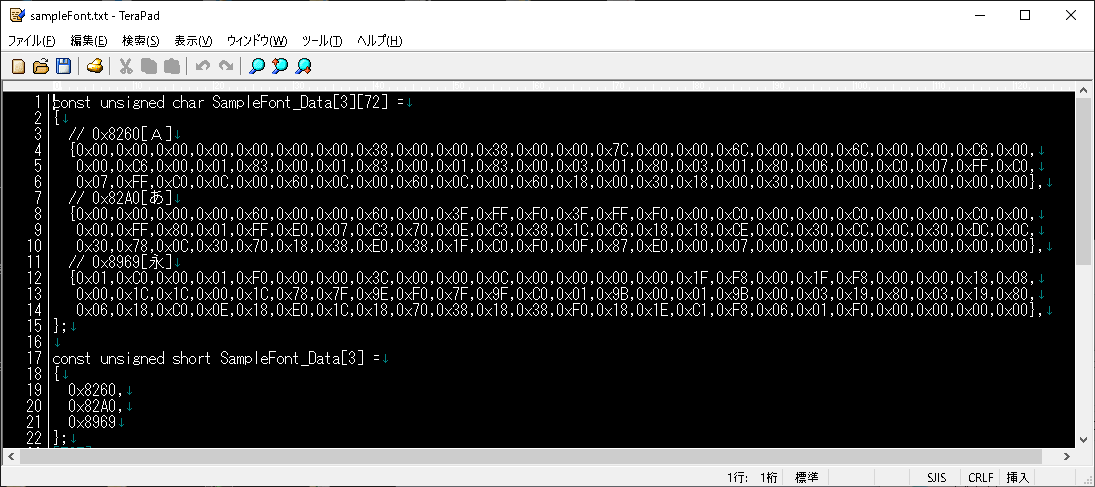Click line number 17 in the gutter
Screen dimensions: 1095x487
(x=34, y=358)
